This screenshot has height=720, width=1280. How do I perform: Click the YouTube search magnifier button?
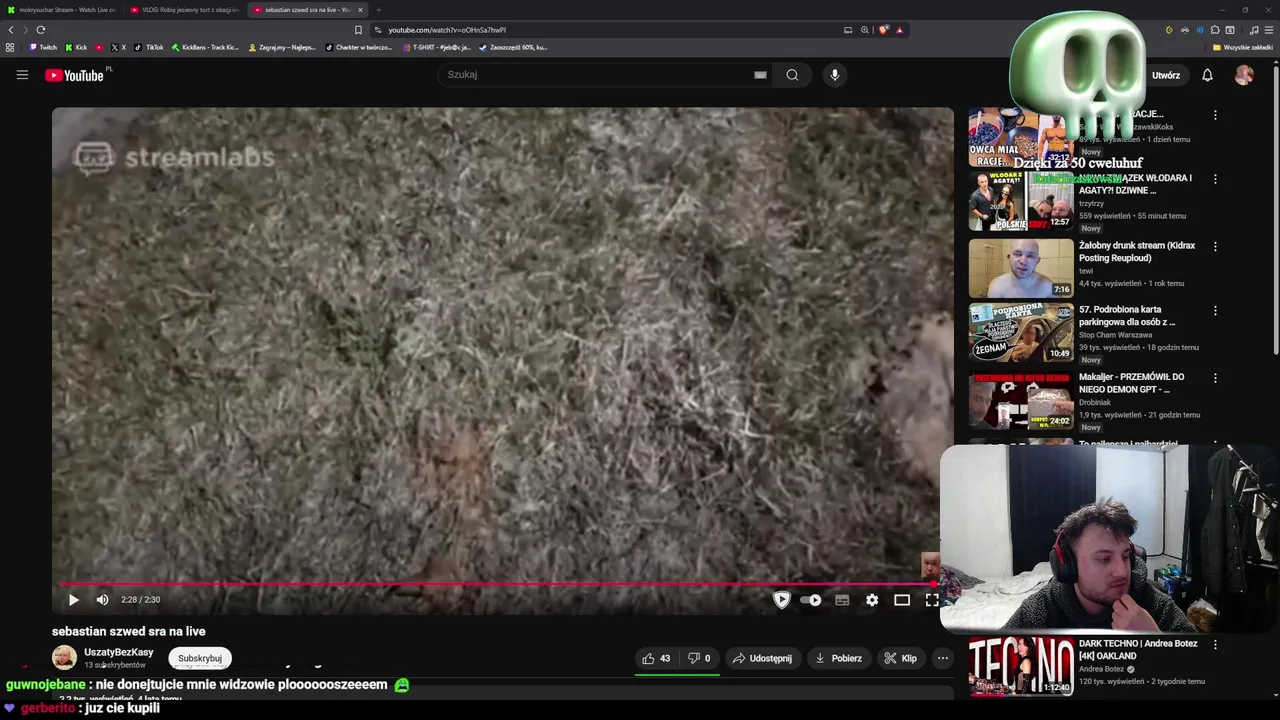tap(792, 75)
